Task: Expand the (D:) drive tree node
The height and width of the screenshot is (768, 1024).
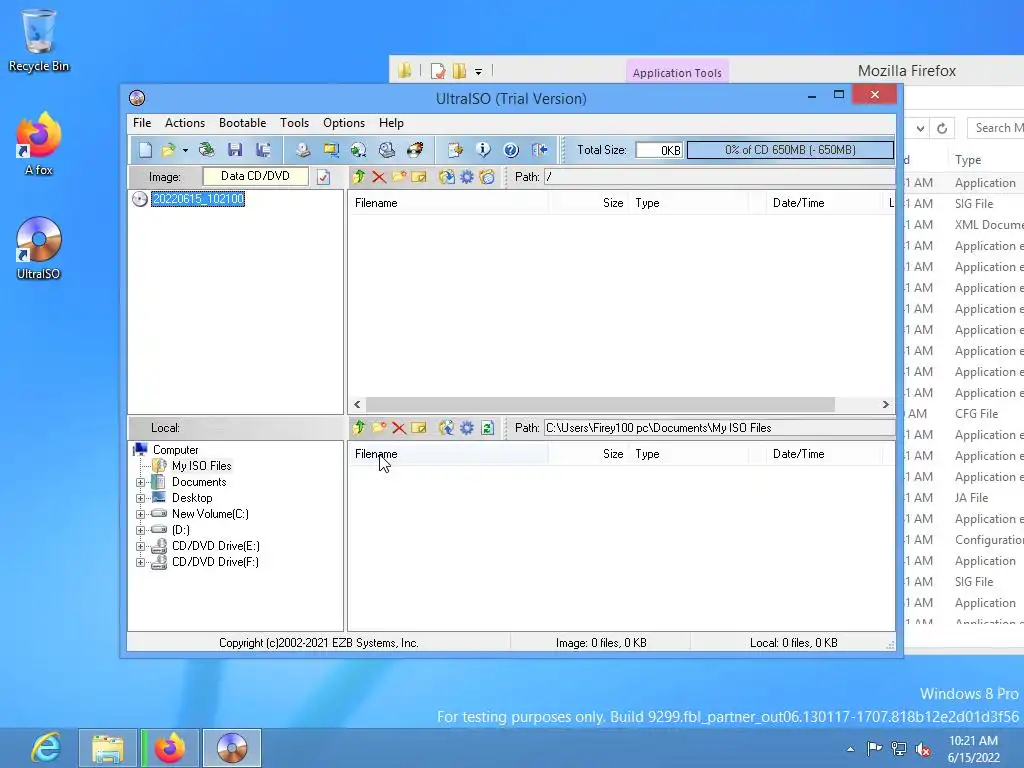Action: 140,530
